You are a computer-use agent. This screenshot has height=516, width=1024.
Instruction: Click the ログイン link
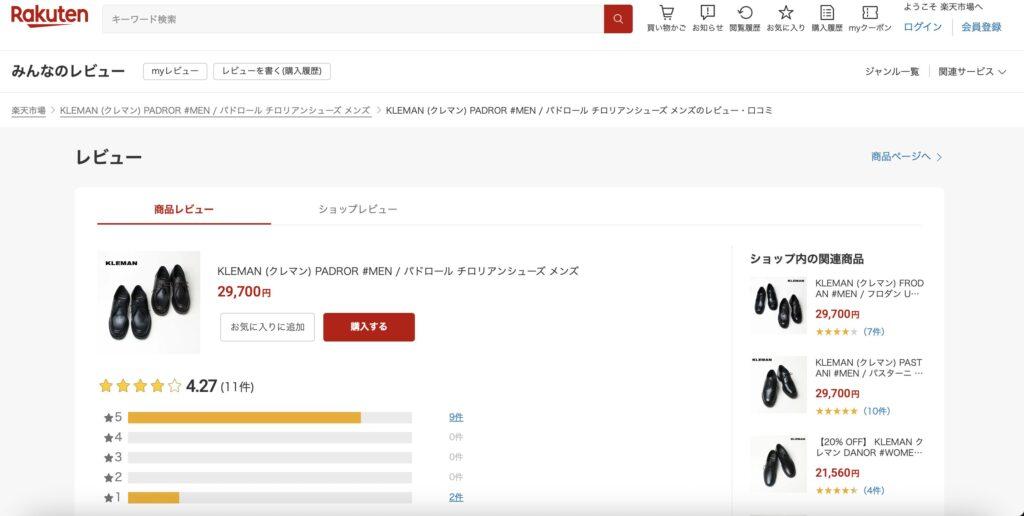pyautogui.click(x=923, y=27)
